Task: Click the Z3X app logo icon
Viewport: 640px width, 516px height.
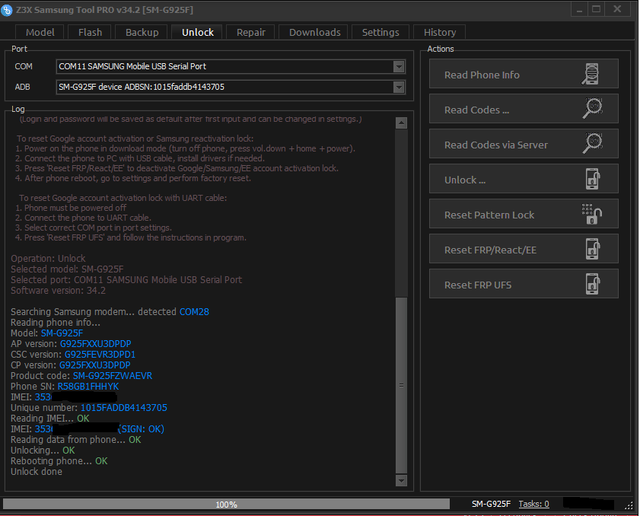Action: pyautogui.click(x=7, y=10)
